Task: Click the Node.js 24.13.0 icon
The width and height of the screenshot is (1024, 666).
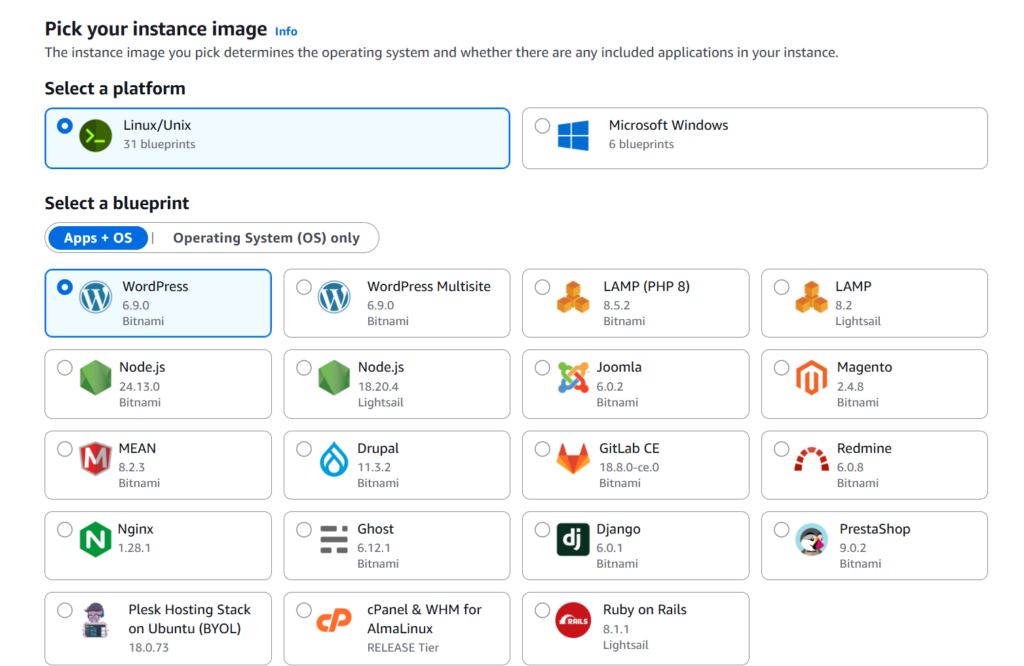Action: [93, 377]
